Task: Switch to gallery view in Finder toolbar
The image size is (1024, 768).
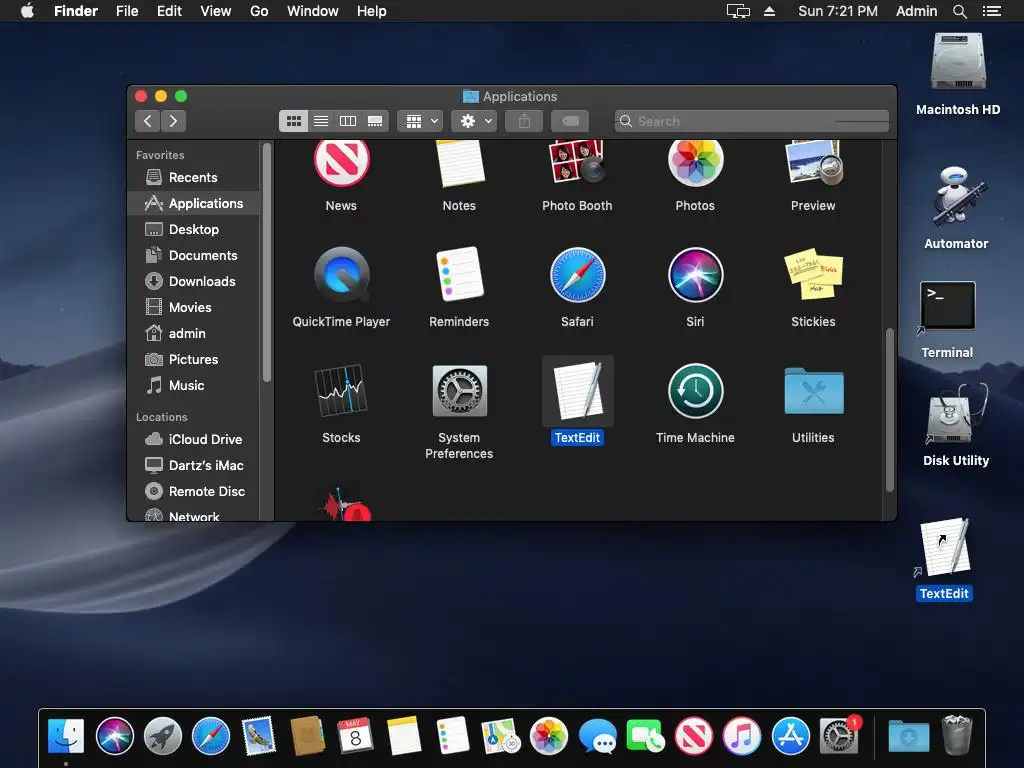Action: (x=376, y=121)
